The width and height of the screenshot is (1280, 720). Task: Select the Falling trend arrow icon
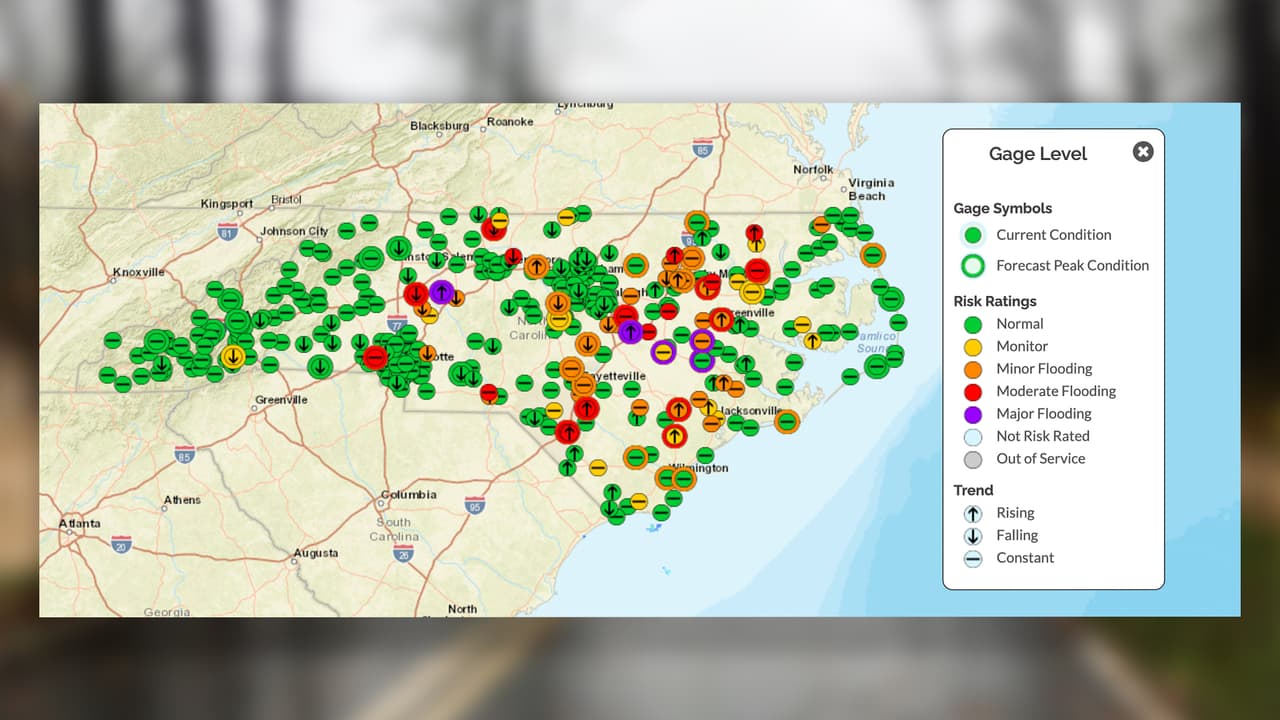click(973, 536)
